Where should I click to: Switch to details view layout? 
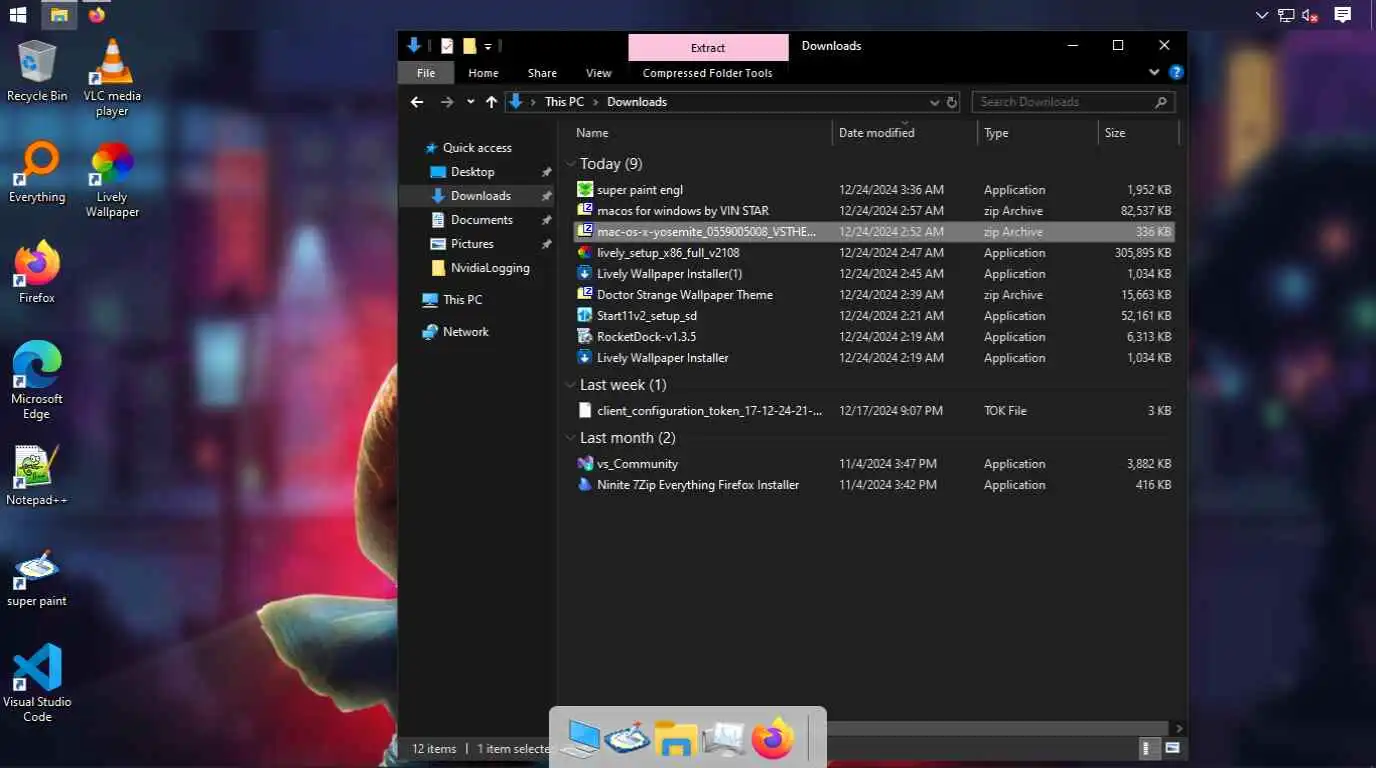(x=1147, y=748)
